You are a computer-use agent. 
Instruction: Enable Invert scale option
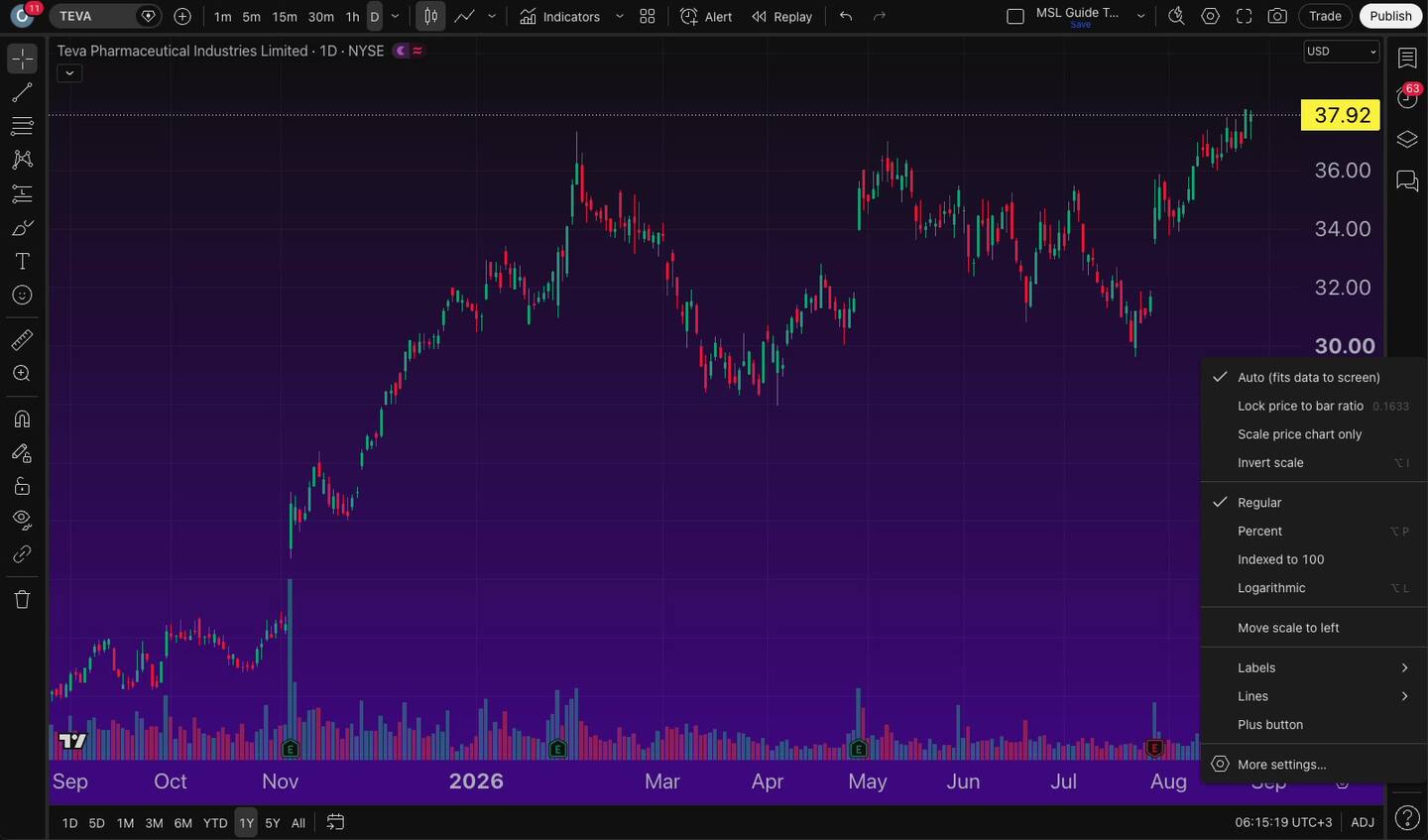pos(1314,463)
